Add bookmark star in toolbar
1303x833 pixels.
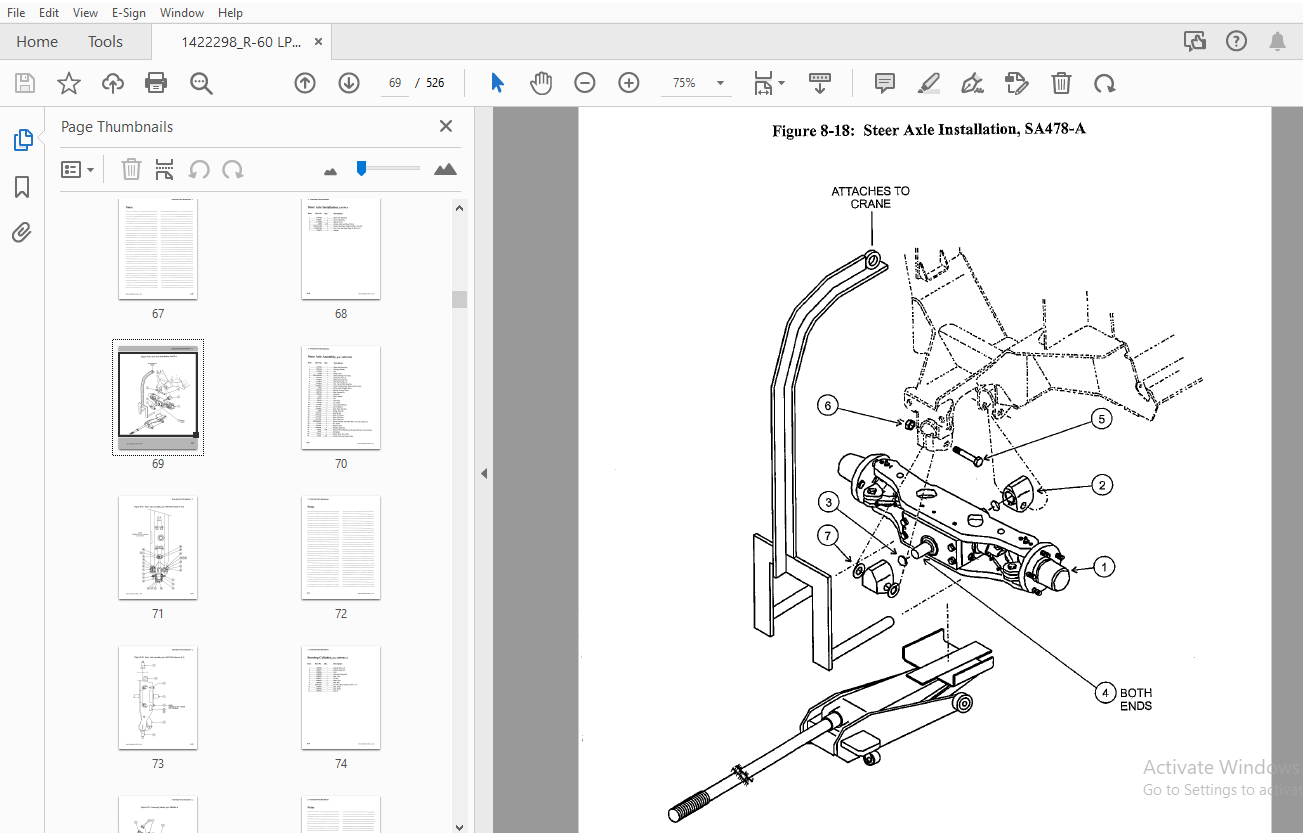tap(69, 83)
